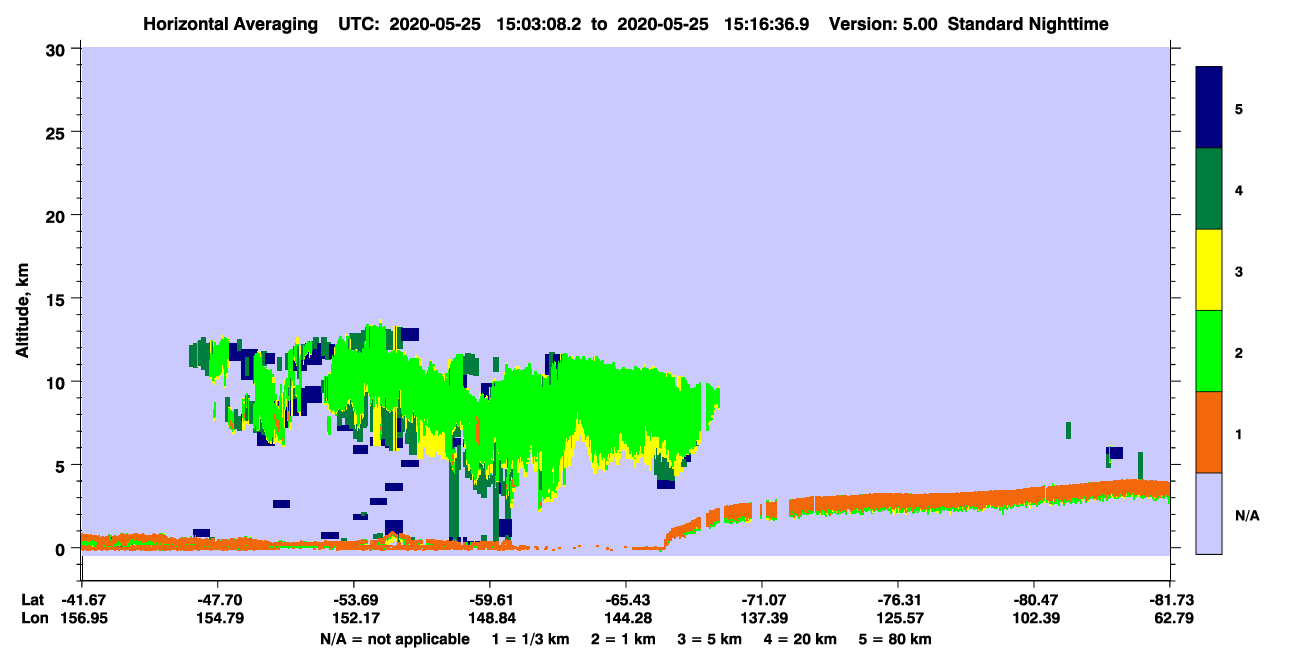
Task: Click the y-axis tick label 25
Action: coord(58,132)
